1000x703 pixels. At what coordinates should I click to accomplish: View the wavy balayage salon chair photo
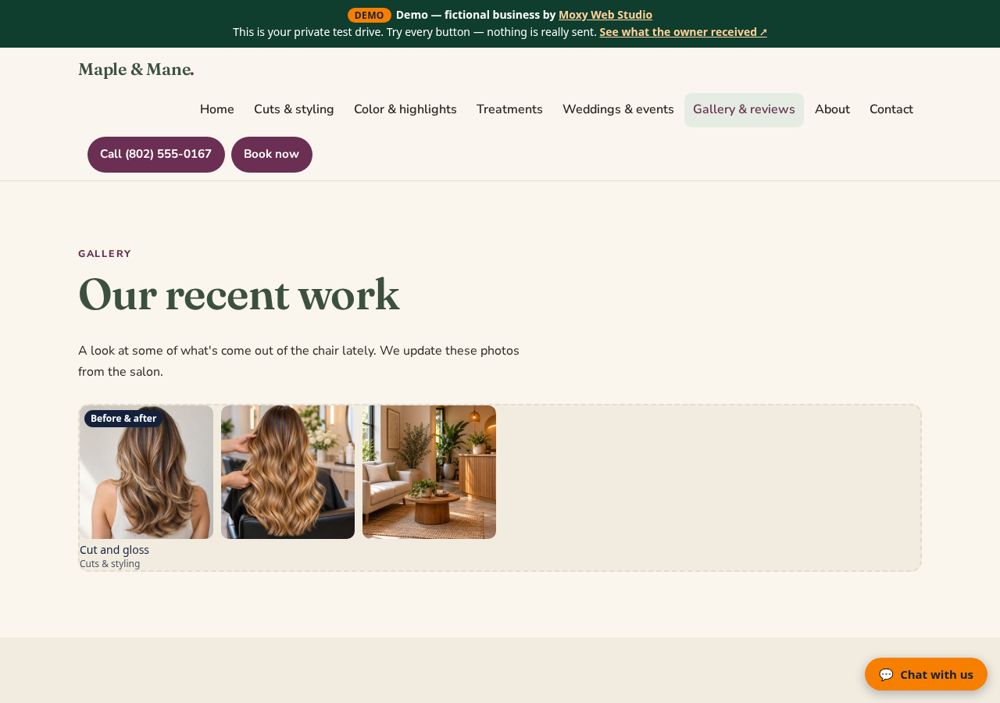288,472
